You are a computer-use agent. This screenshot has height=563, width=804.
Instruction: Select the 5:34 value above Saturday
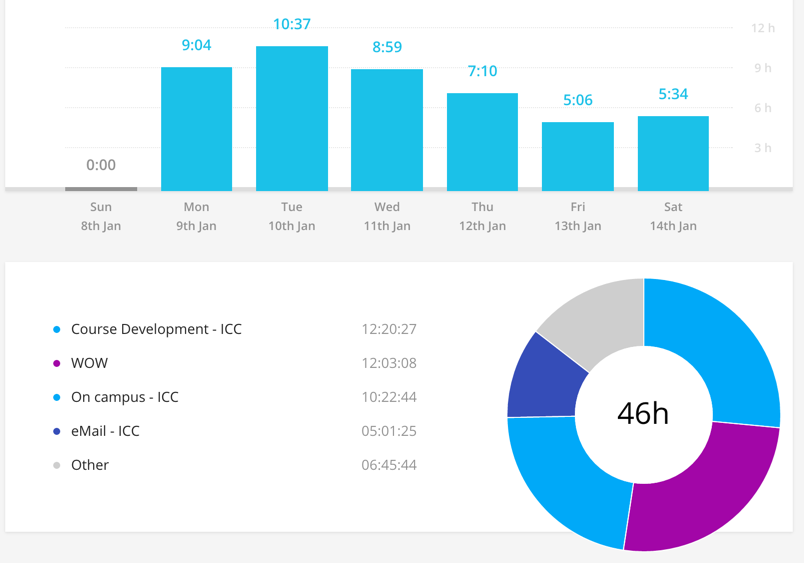(673, 94)
